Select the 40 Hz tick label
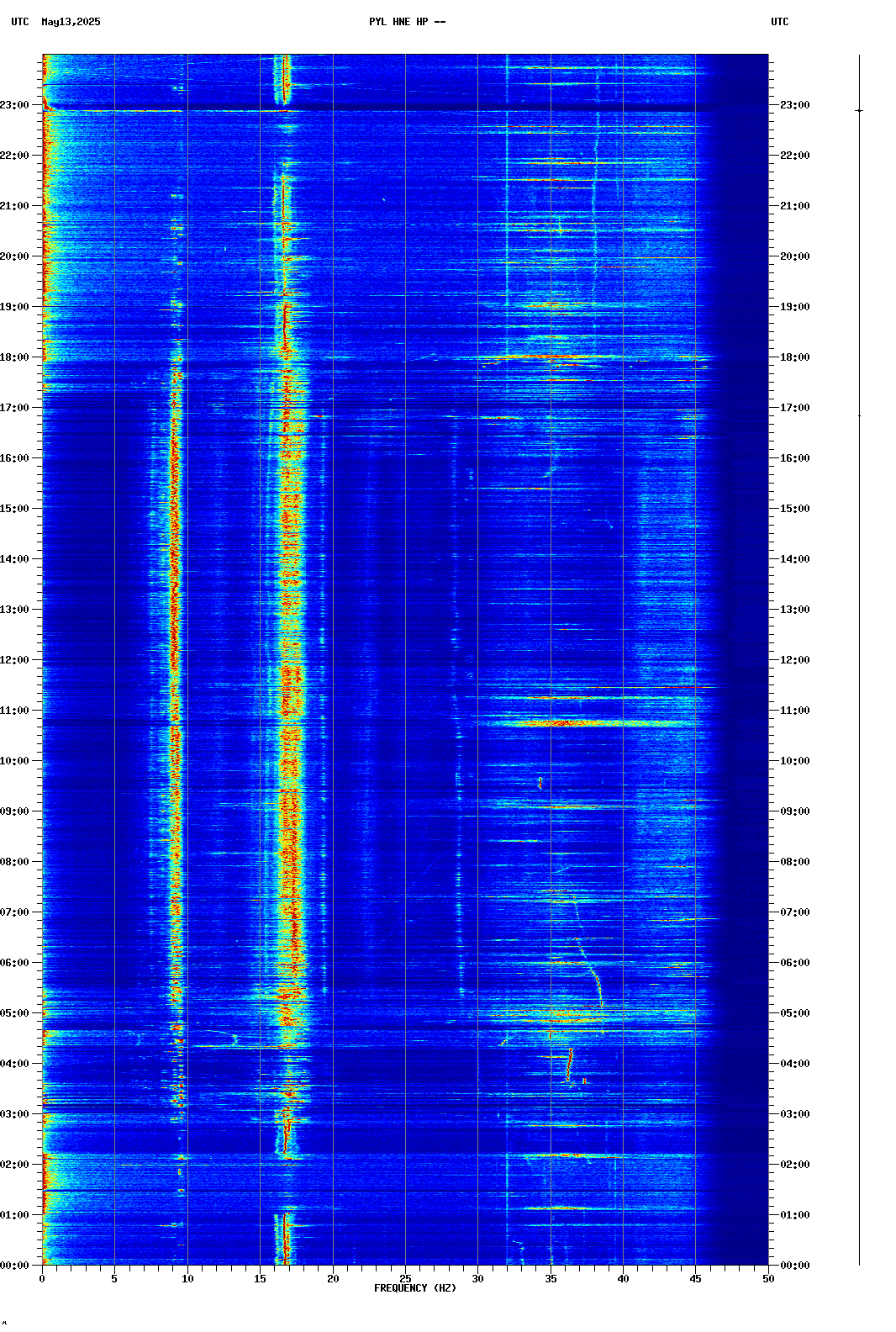The image size is (896, 1332). click(x=623, y=1279)
